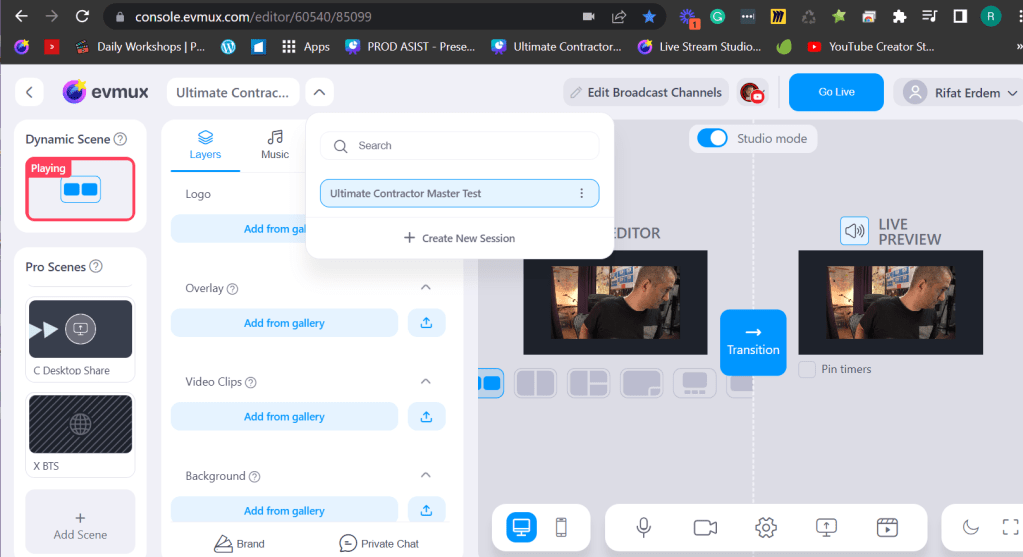Reload the browser page
Viewport: 1023px width, 557px height.
pyautogui.click(x=82, y=16)
